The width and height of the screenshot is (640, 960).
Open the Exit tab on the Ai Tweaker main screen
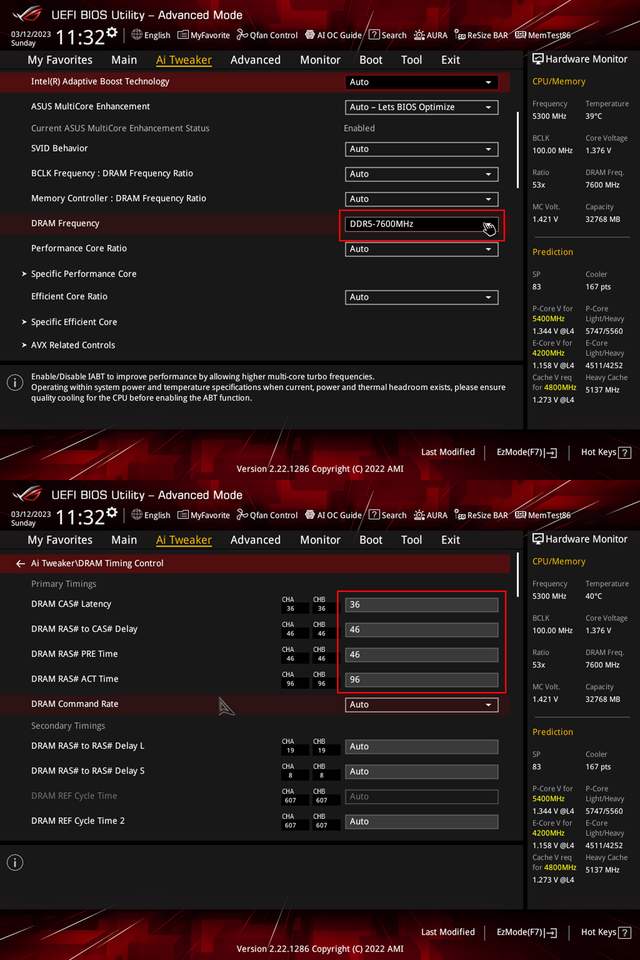(x=450, y=60)
